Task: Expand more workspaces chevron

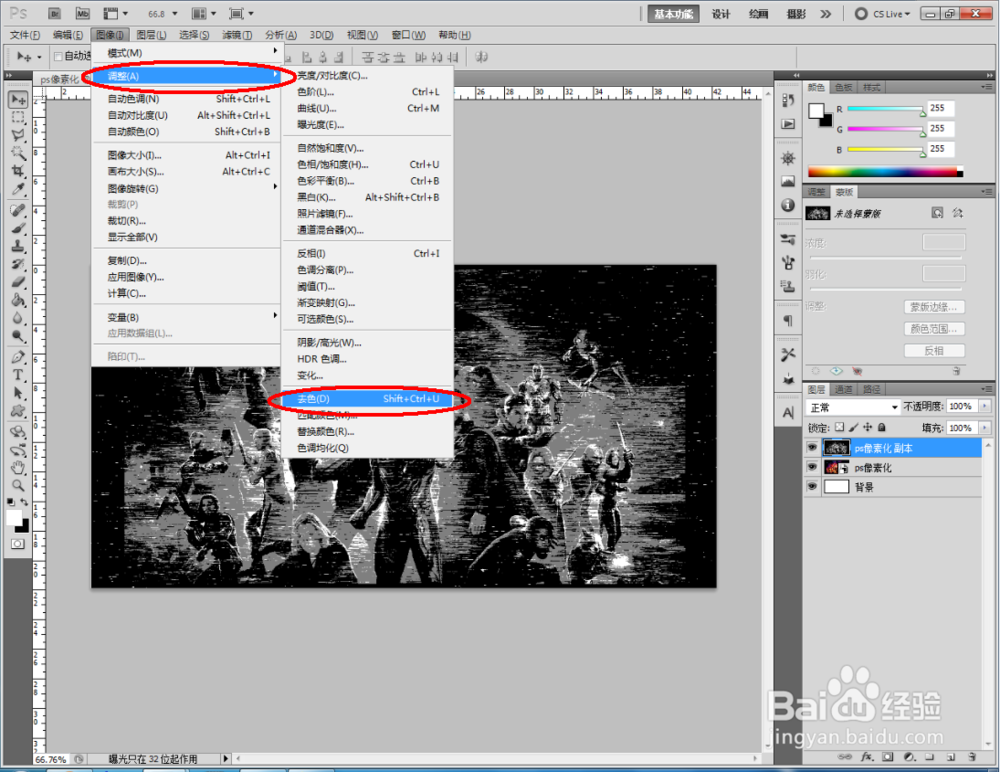Action: click(x=826, y=14)
